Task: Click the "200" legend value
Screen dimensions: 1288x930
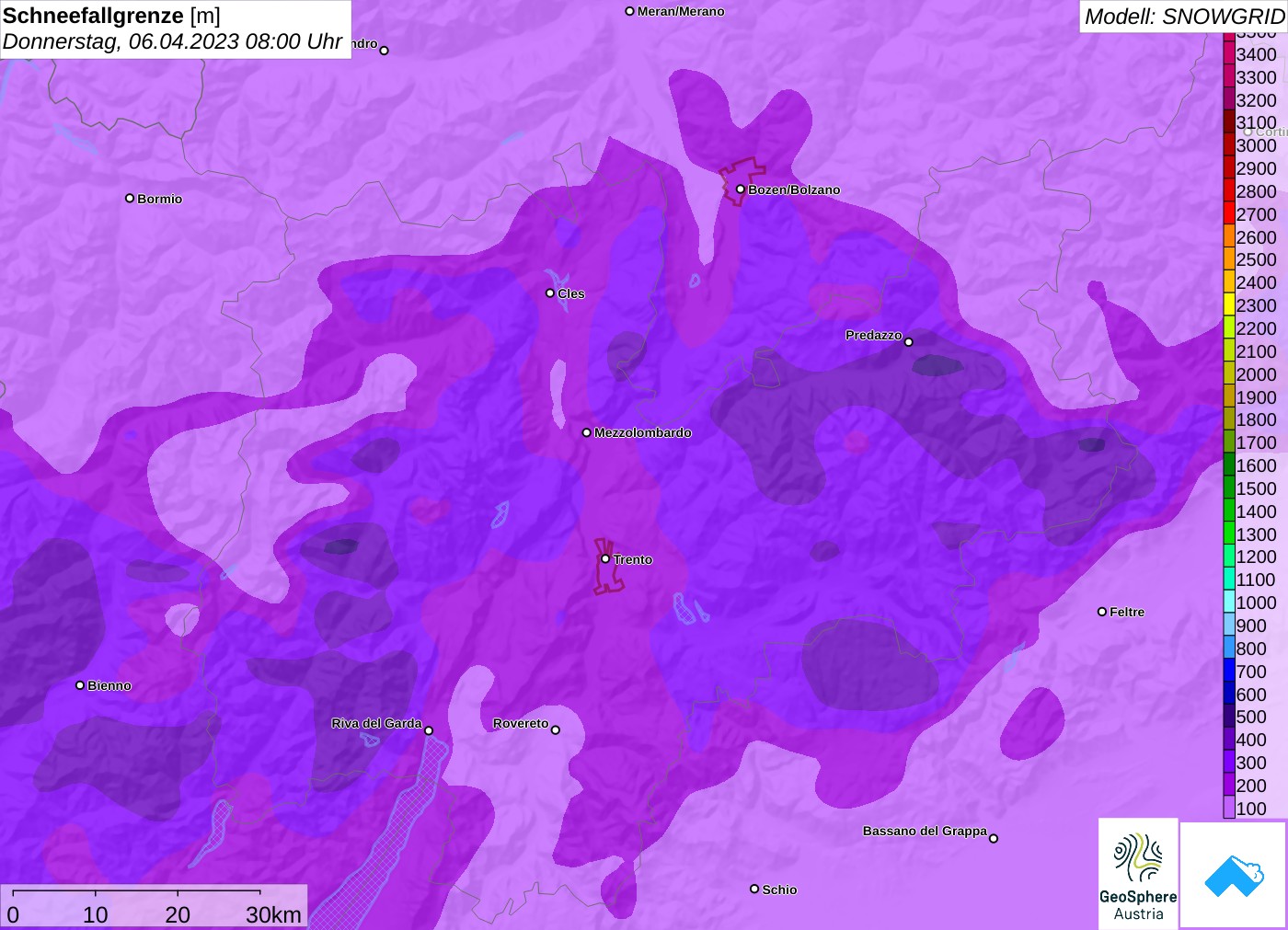Action: coord(1251,786)
